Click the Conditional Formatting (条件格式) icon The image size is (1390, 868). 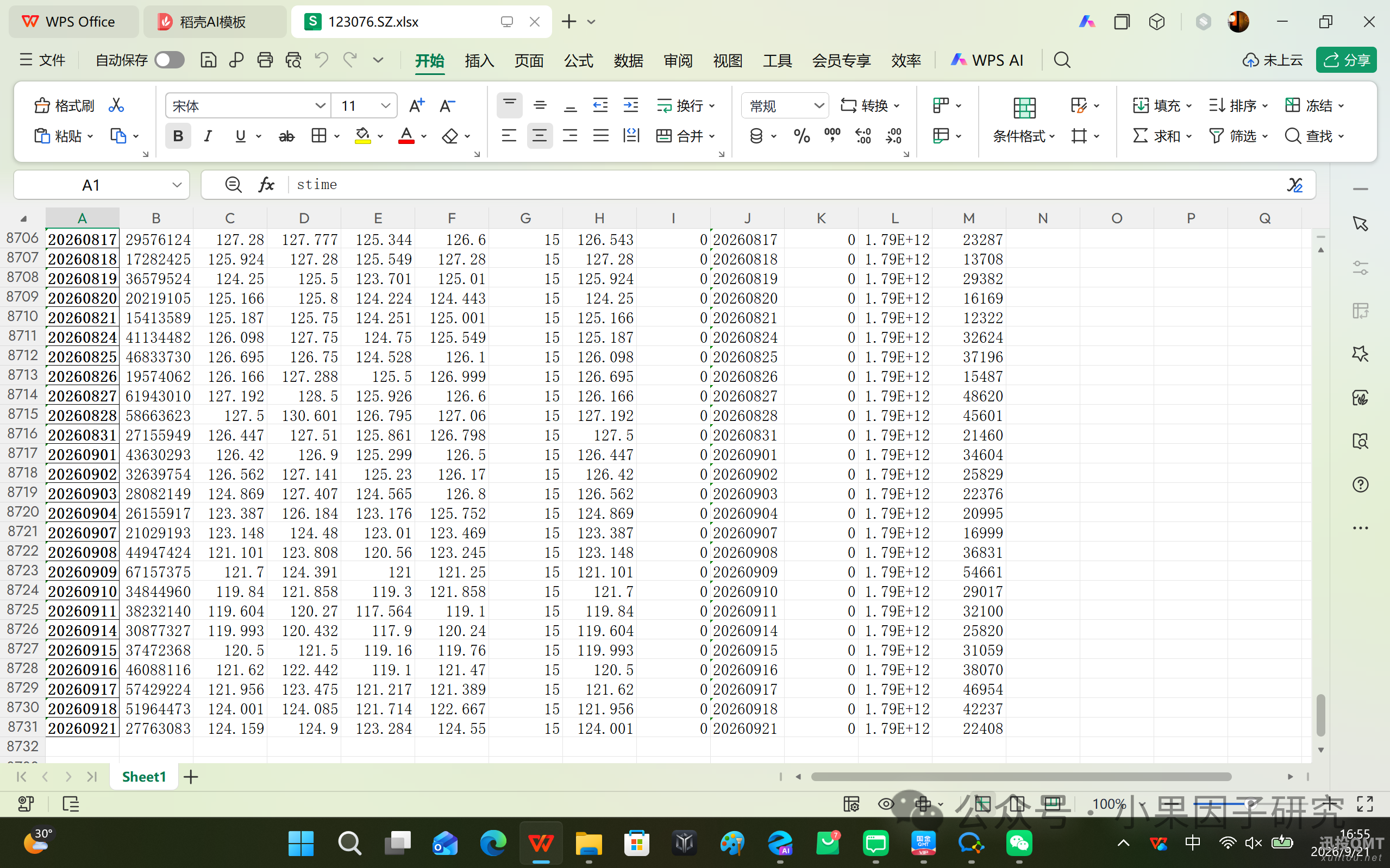coord(1024,108)
